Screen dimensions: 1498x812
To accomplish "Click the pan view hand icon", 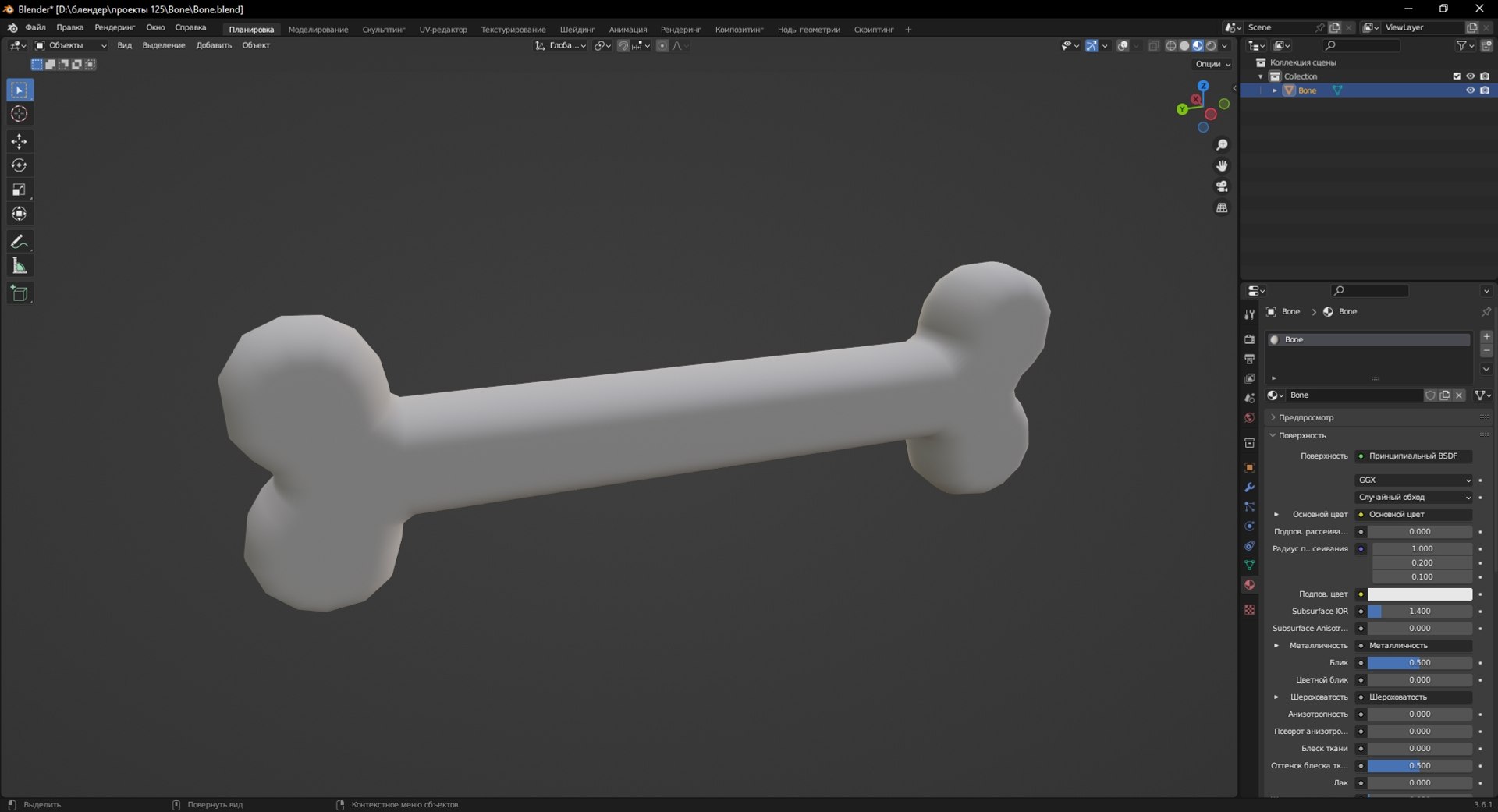I will (1222, 165).
